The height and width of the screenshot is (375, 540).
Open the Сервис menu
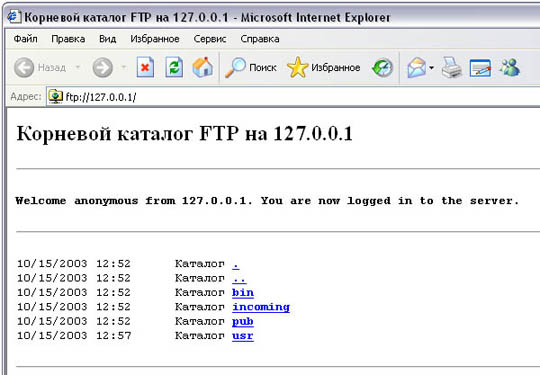pyautogui.click(x=210, y=39)
